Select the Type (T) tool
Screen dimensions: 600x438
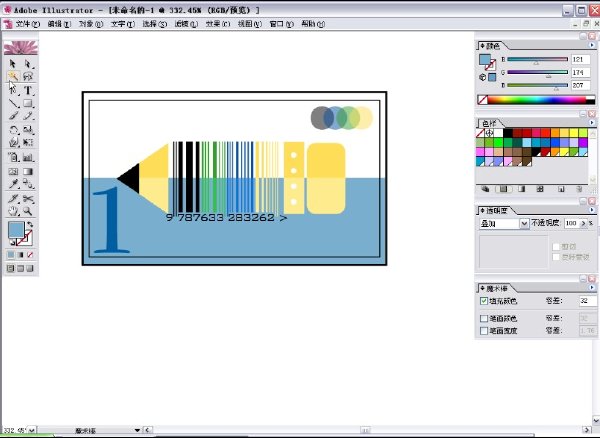28,90
